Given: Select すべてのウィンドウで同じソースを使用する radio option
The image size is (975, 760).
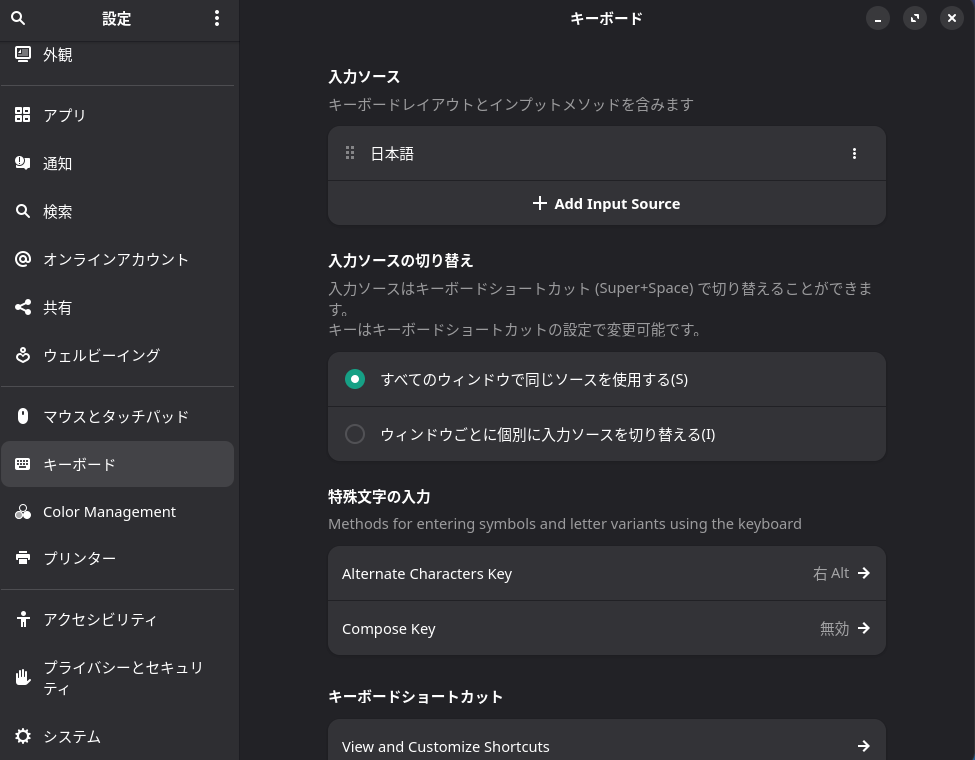Looking at the screenshot, I should (x=355, y=380).
